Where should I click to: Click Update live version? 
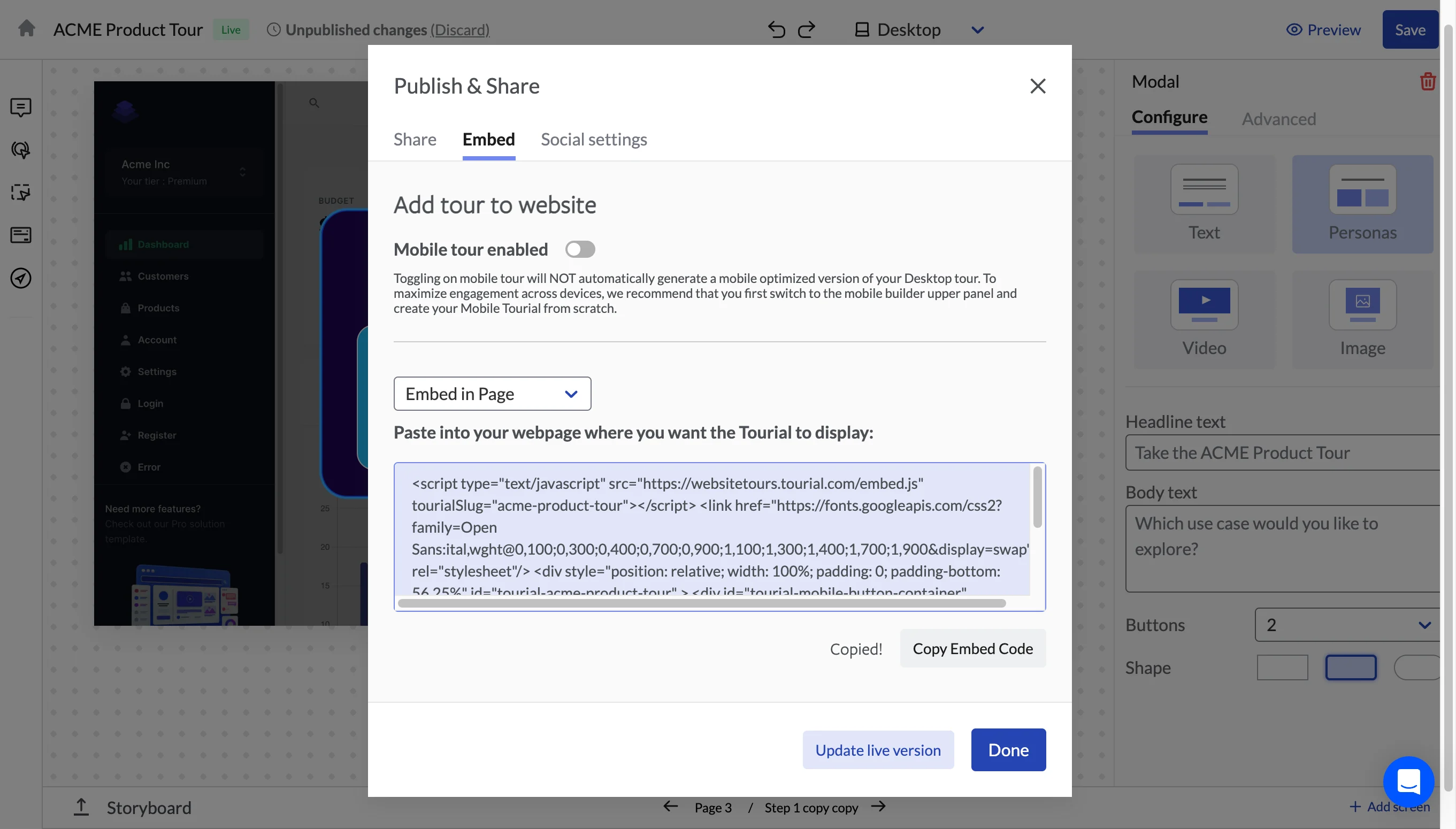877,750
